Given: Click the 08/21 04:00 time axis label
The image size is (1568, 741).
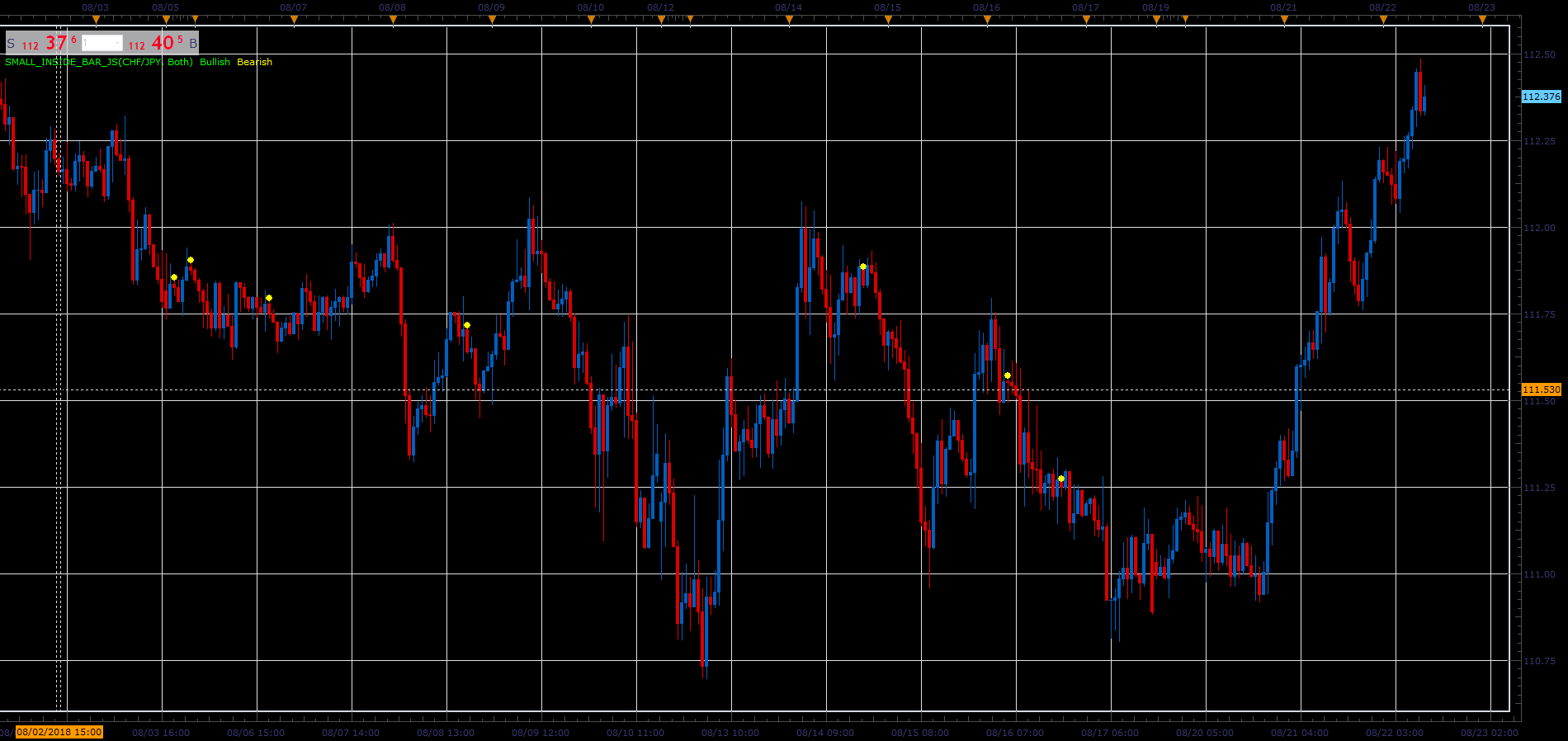Looking at the screenshot, I should (1300, 733).
